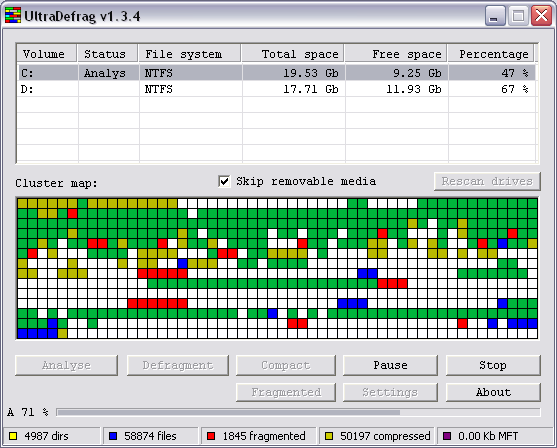557x448 pixels.
Task: Click the red fragmented legend swatch
Action: [x=211, y=436]
